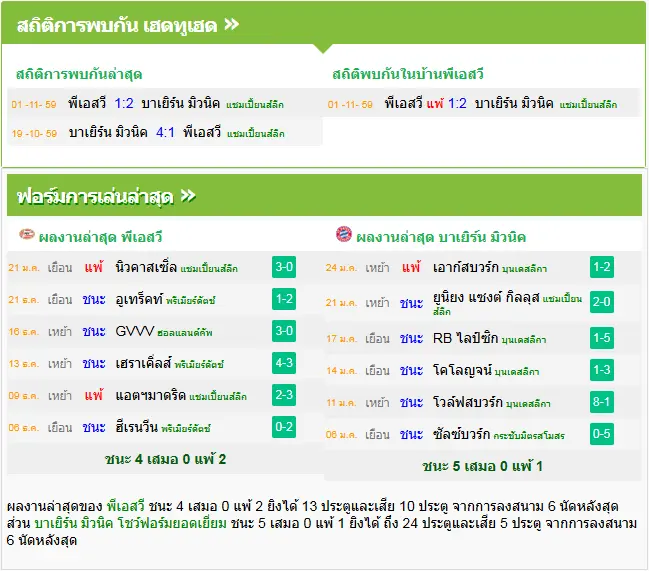
Task: Click score 1:2 in latest head-to-head list
Action: 124,103
